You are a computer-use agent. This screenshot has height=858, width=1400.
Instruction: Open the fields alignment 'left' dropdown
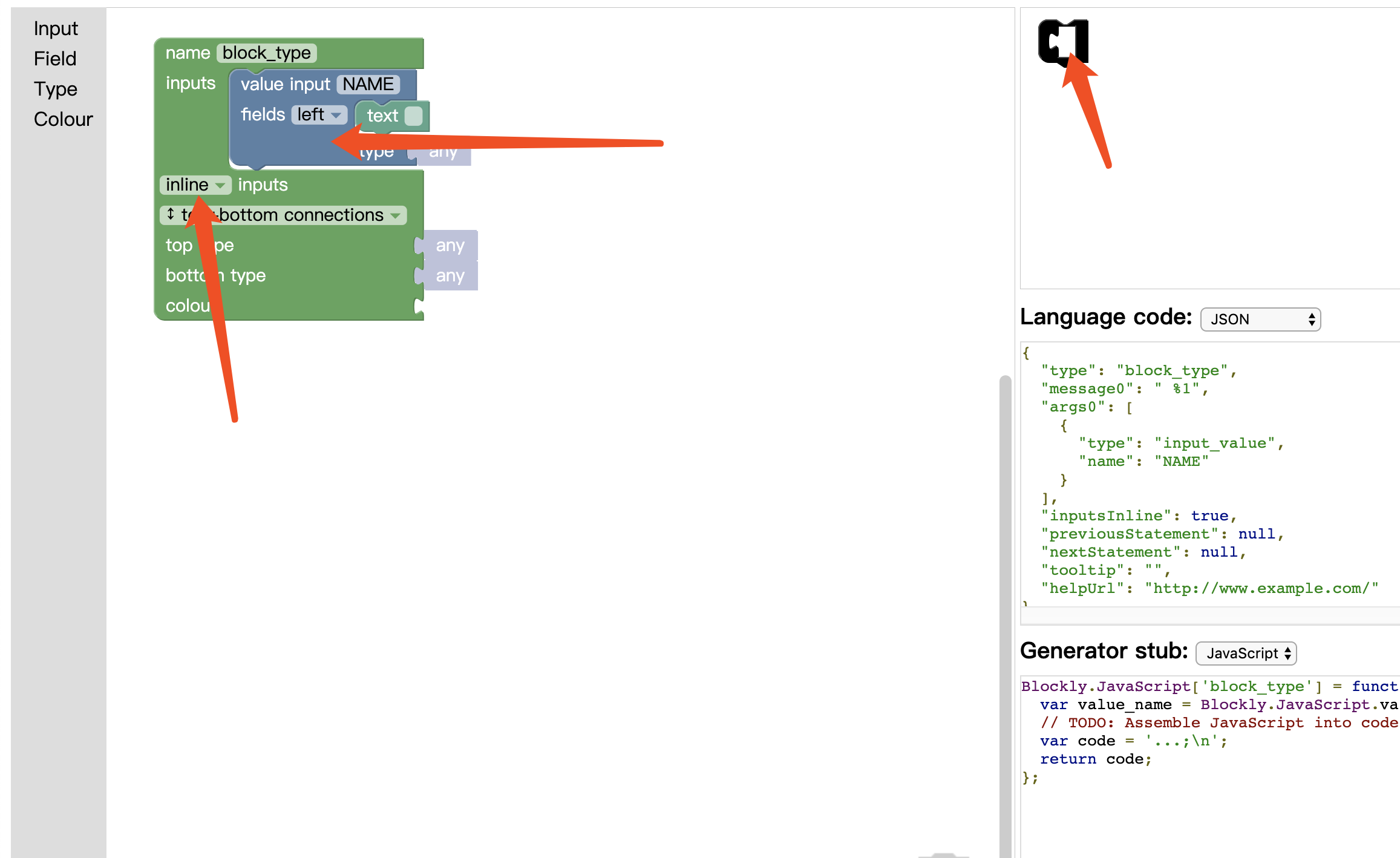coord(319,115)
